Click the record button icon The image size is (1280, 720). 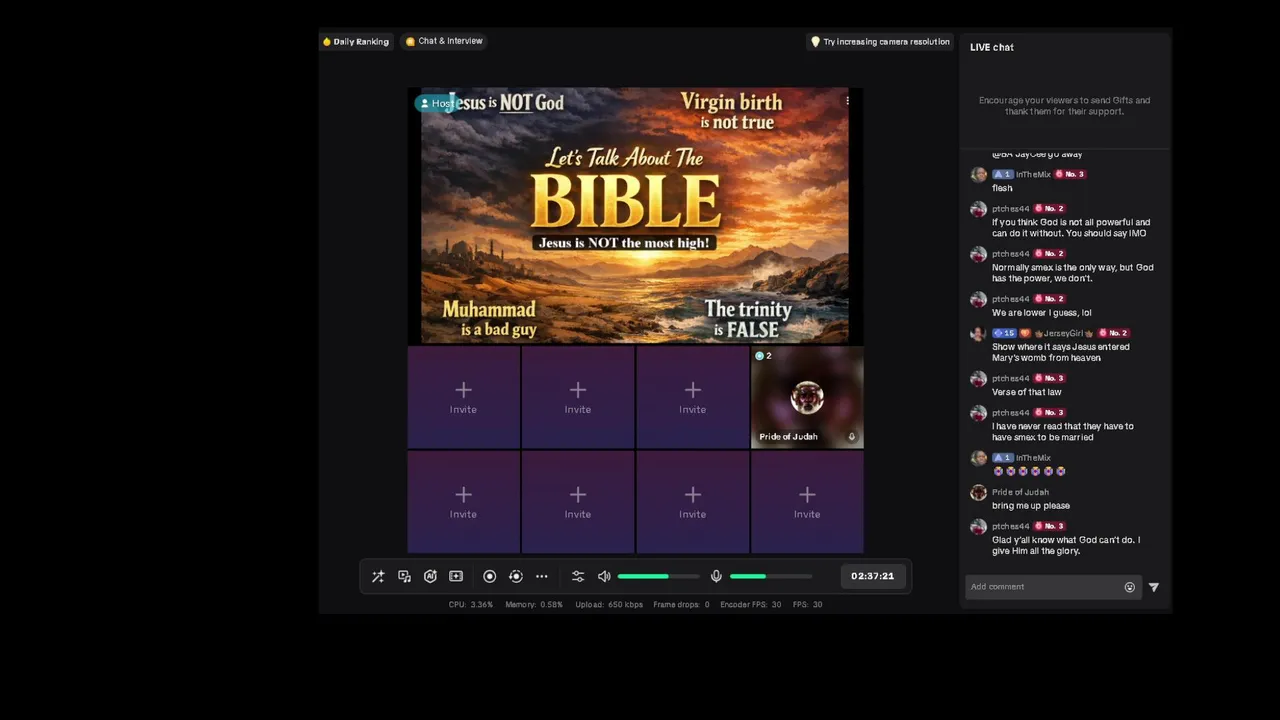489,576
